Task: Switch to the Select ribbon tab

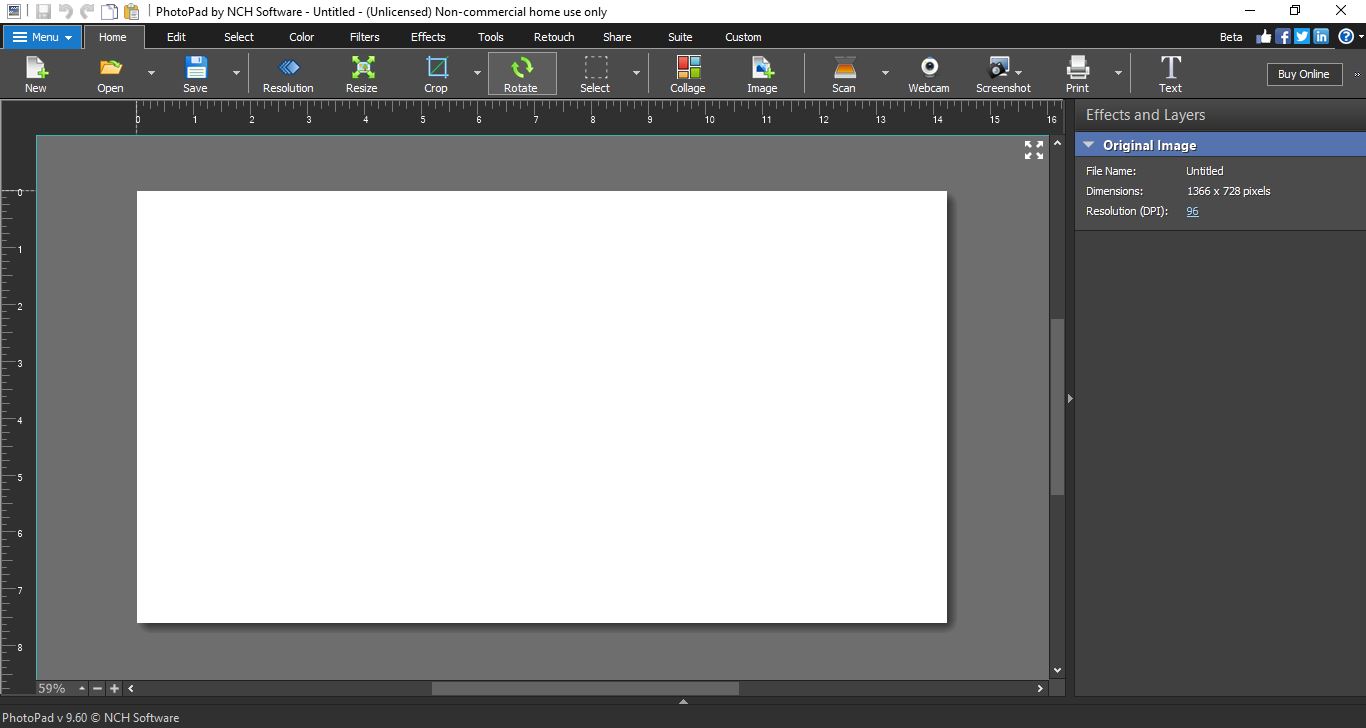Action: (x=239, y=37)
